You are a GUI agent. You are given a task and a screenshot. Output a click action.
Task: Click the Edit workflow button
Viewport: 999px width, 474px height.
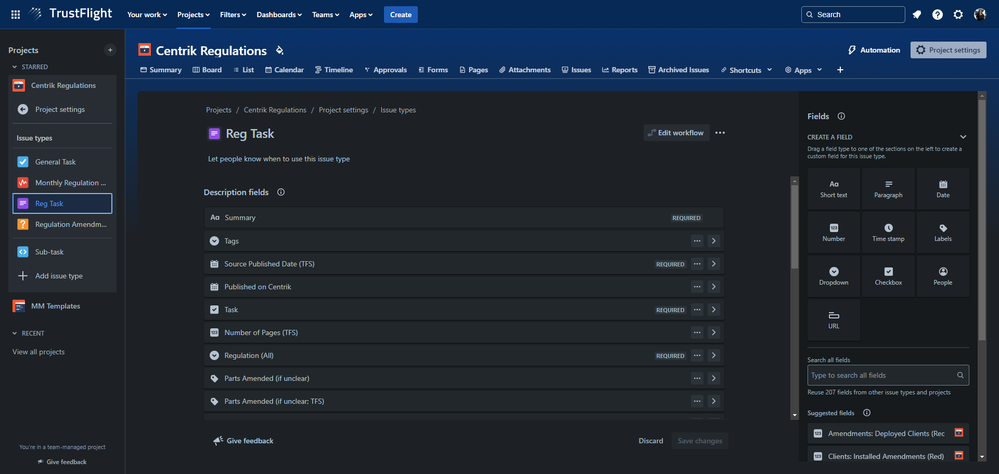click(x=676, y=133)
